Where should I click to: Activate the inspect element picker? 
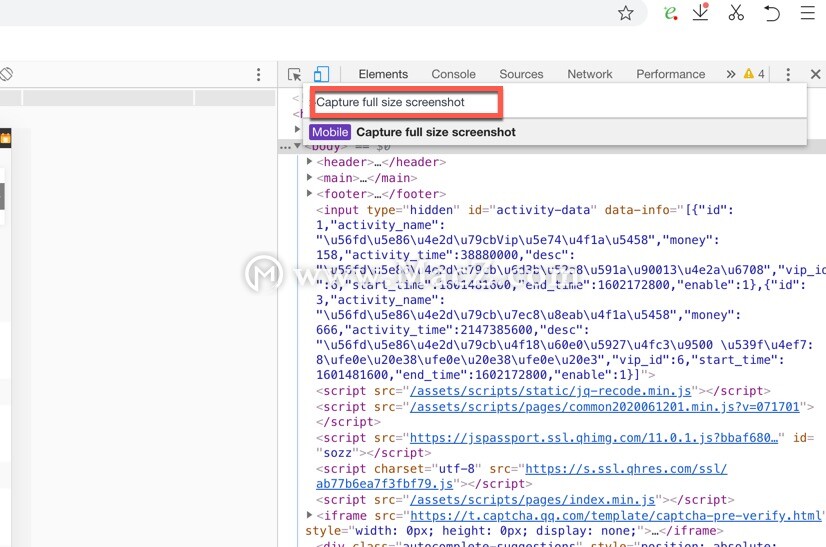click(294, 74)
